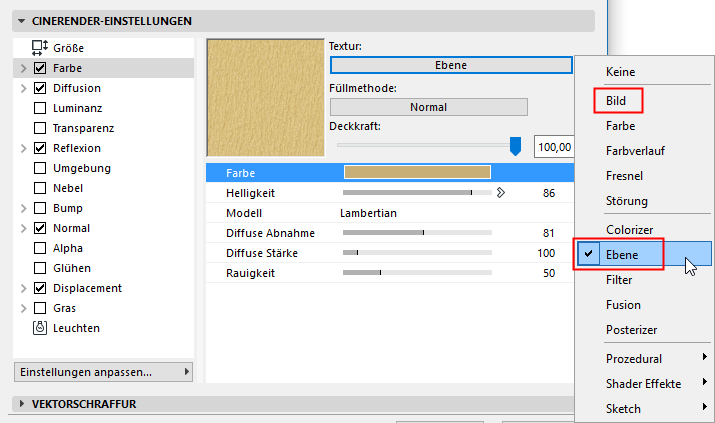Click the Helligkeit diamond arrow icon
This screenshot has width=715, height=423.
click(x=501, y=193)
